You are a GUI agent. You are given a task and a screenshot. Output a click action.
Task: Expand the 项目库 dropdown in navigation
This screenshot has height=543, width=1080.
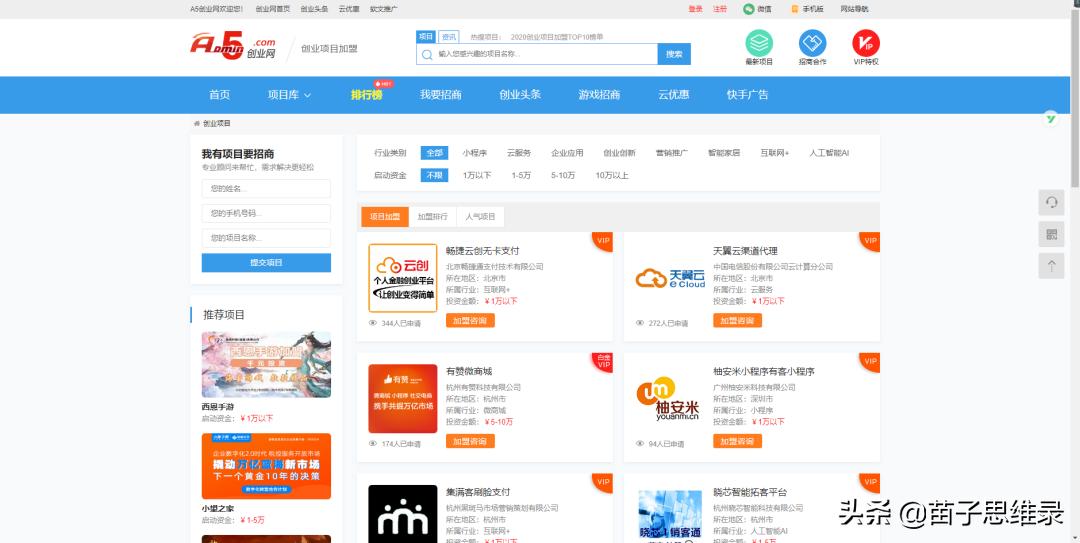pyautogui.click(x=289, y=95)
